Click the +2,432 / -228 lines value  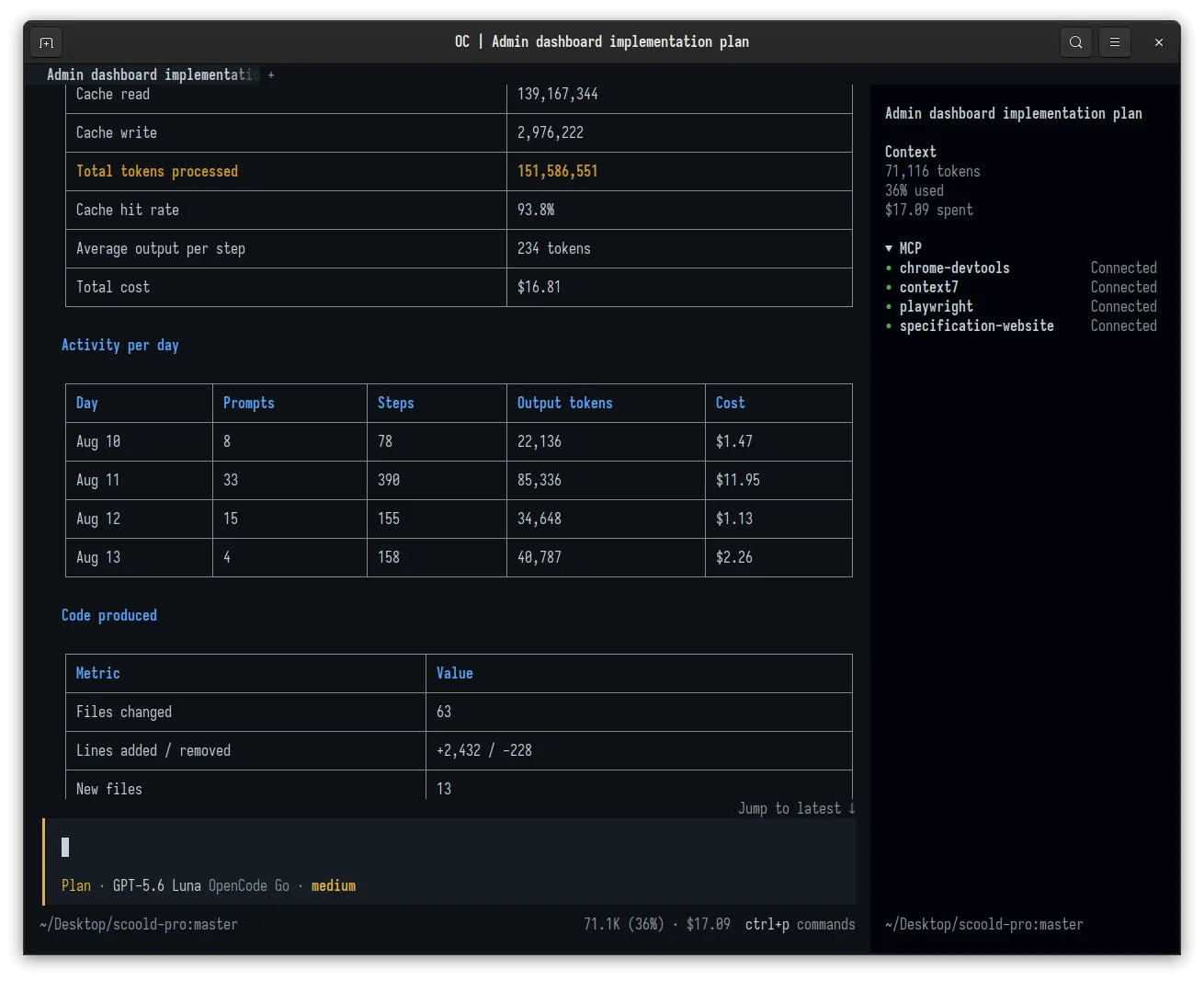point(483,751)
